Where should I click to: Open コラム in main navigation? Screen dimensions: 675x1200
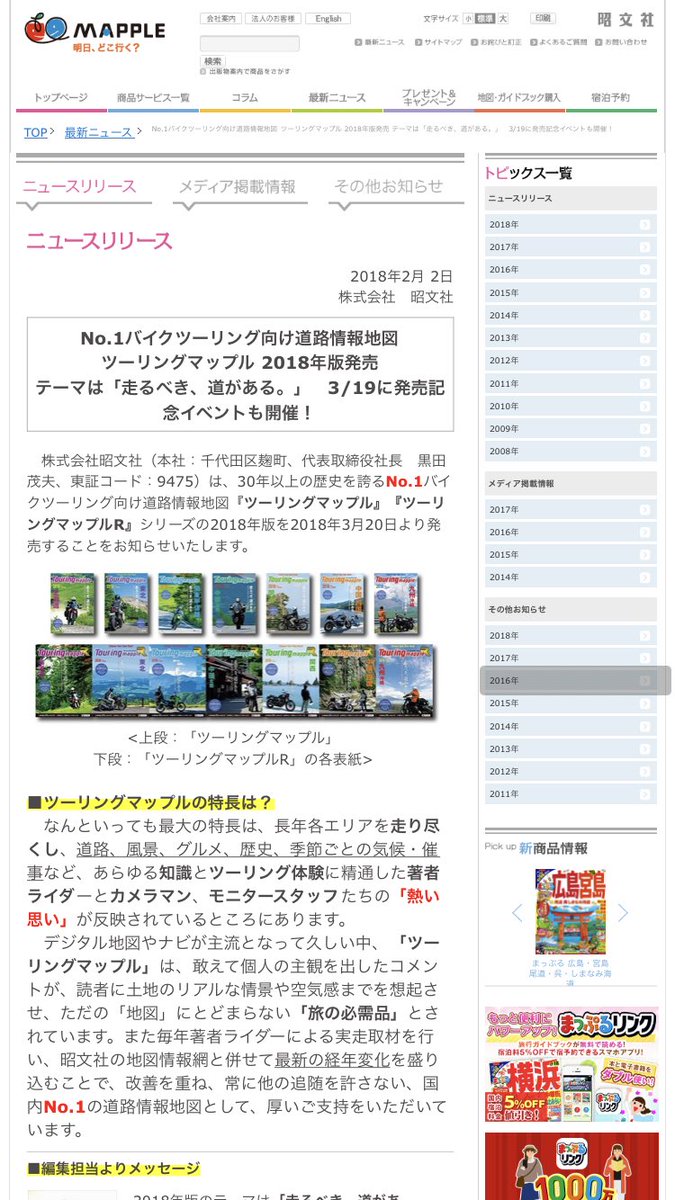(x=245, y=98)
